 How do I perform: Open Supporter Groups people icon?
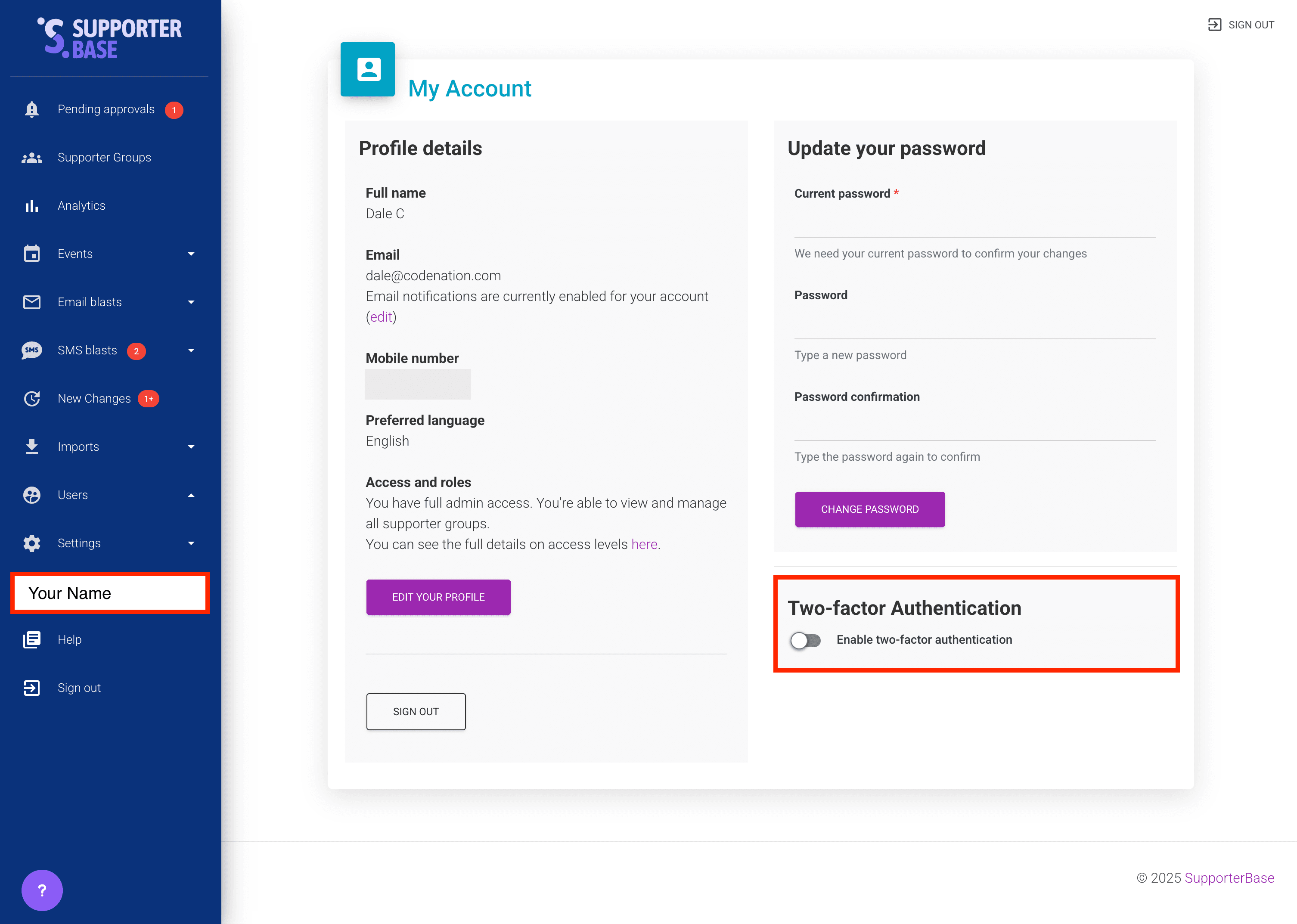coord(32,158)
